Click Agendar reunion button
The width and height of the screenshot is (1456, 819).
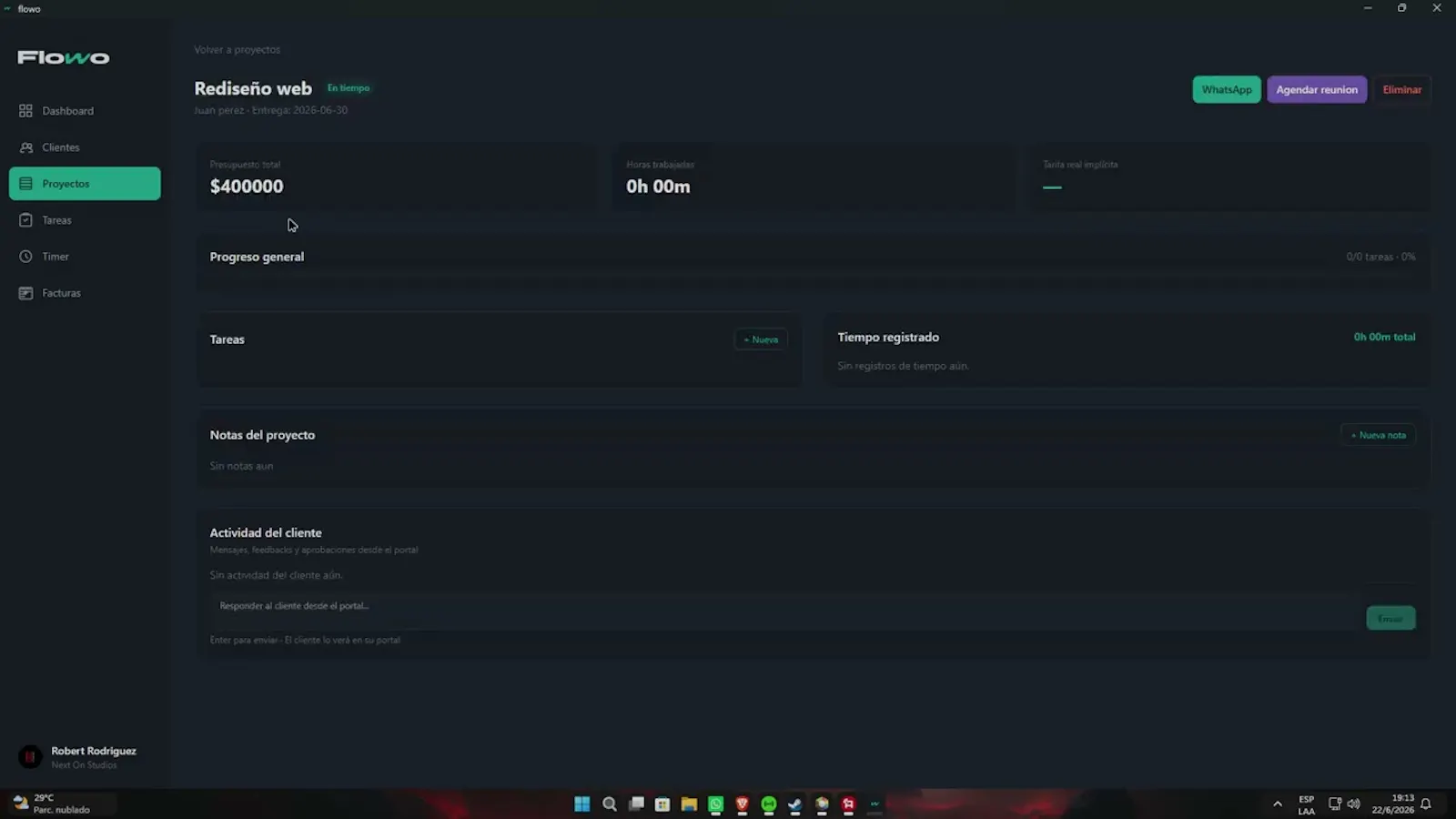1317,89
